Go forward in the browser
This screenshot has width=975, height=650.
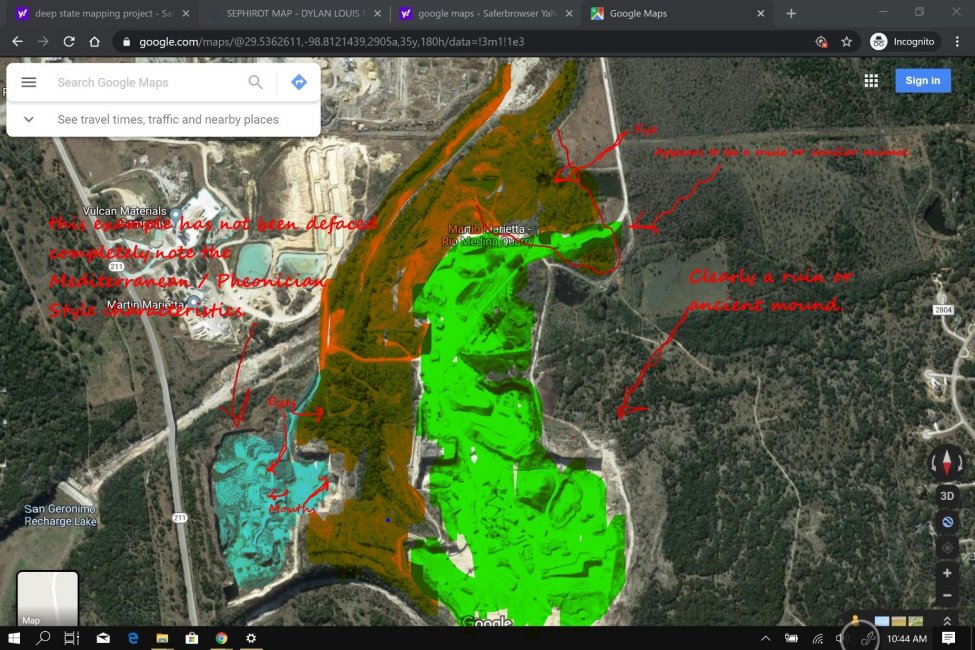pos(43,42)
